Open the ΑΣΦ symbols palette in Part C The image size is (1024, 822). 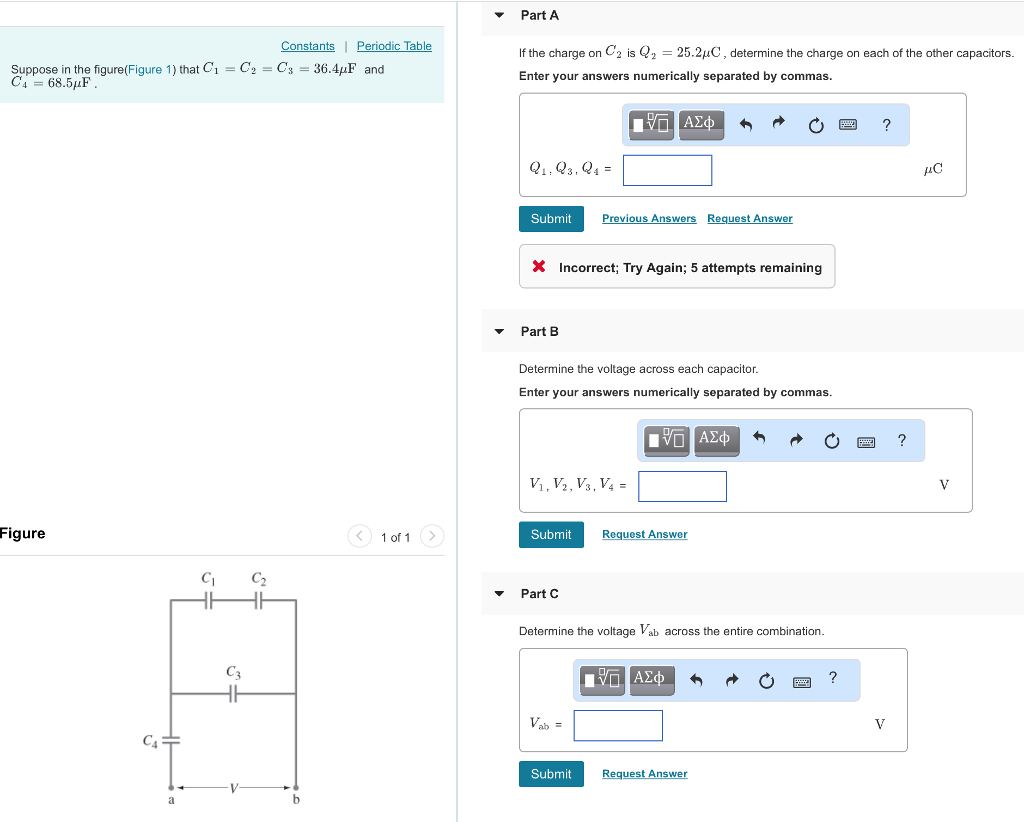[x=651, y=679]
